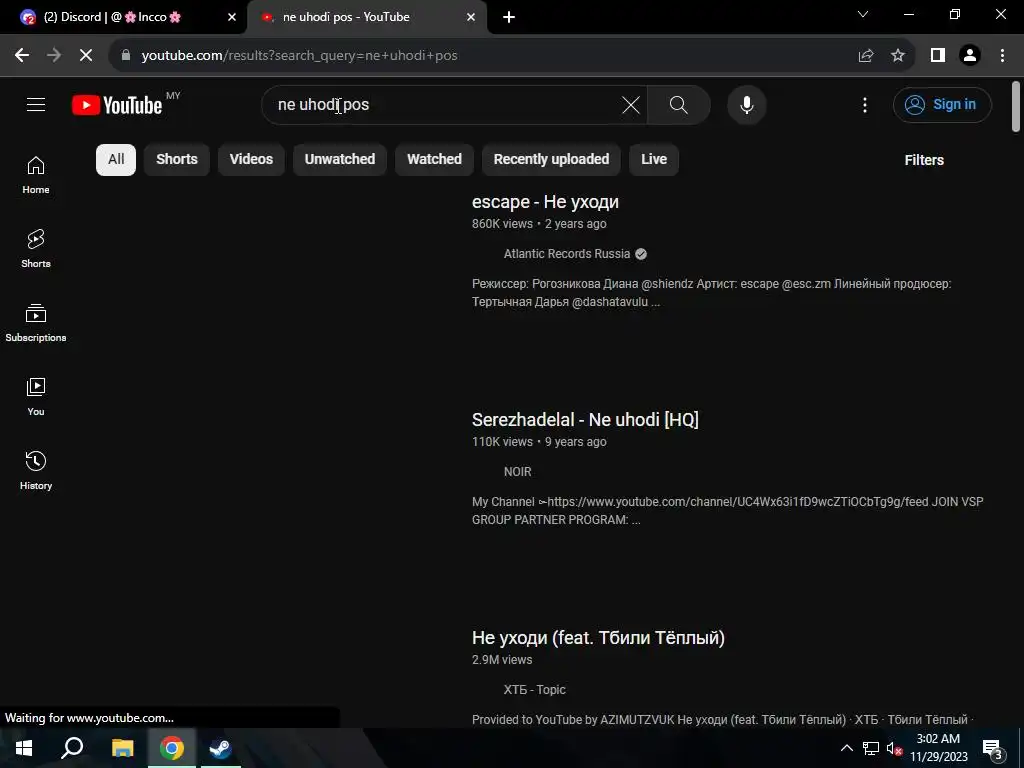1024x768 pixels.
Task: Filter results by Videos chip
Action: click(x=251, y=159)
